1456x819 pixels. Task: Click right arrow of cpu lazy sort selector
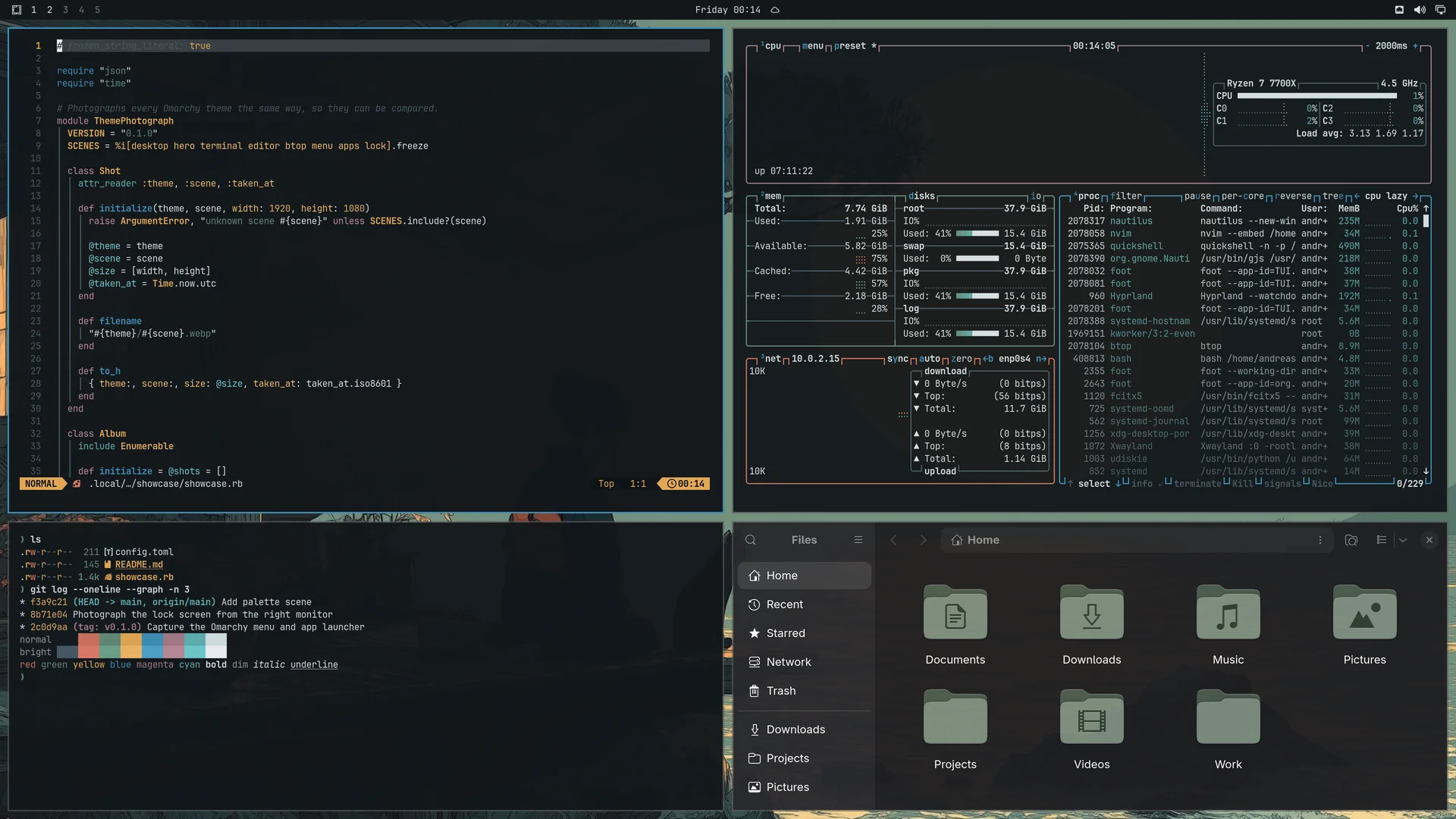(x=1416, y=196)
